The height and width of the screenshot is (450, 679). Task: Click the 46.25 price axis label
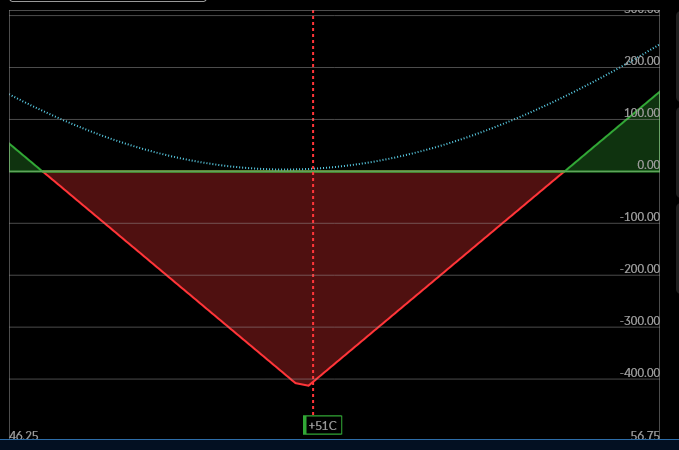[x=24, y=435]
